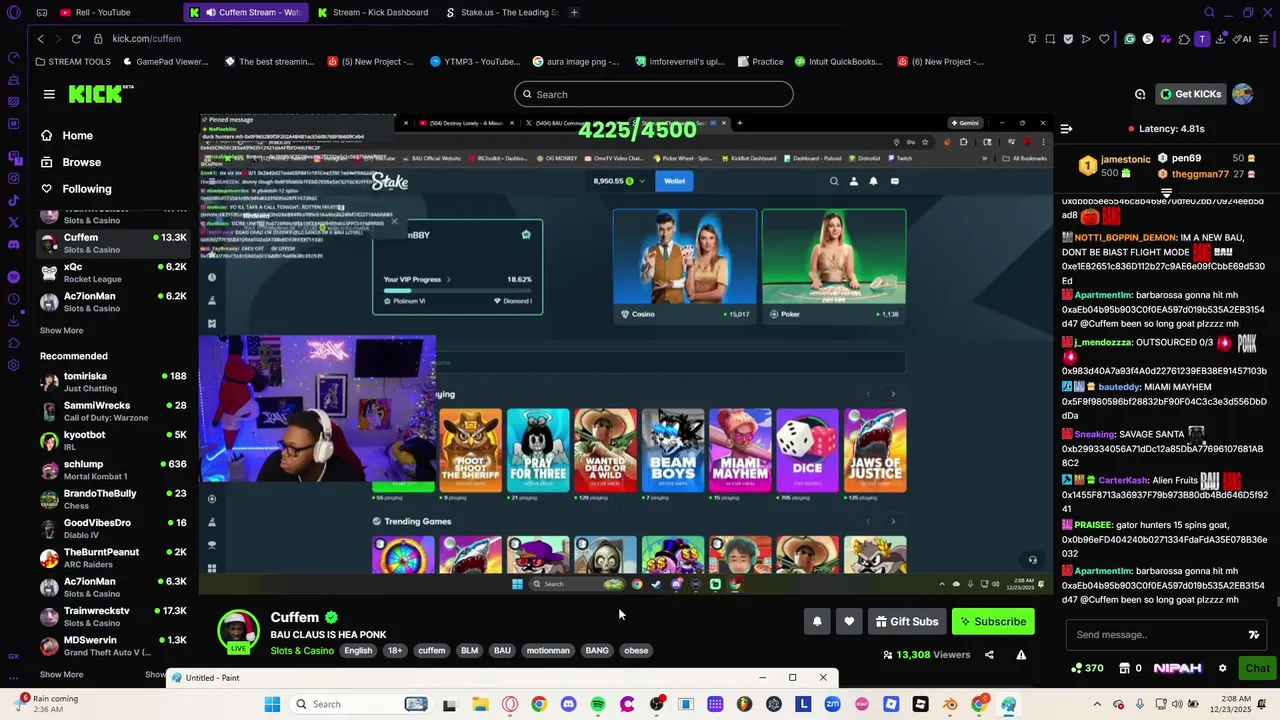Open jamestonic leaderboard entry
The image size is (1280, 720).
point(1115,166)
